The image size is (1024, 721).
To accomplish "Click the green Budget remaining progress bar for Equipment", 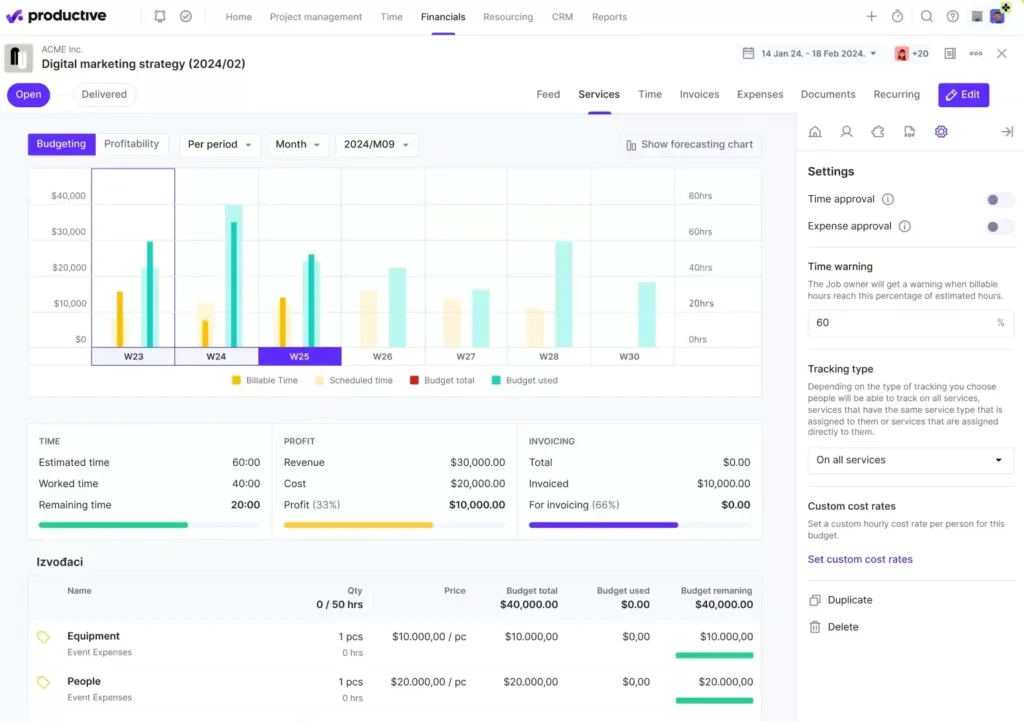I will tap(716, 655).
